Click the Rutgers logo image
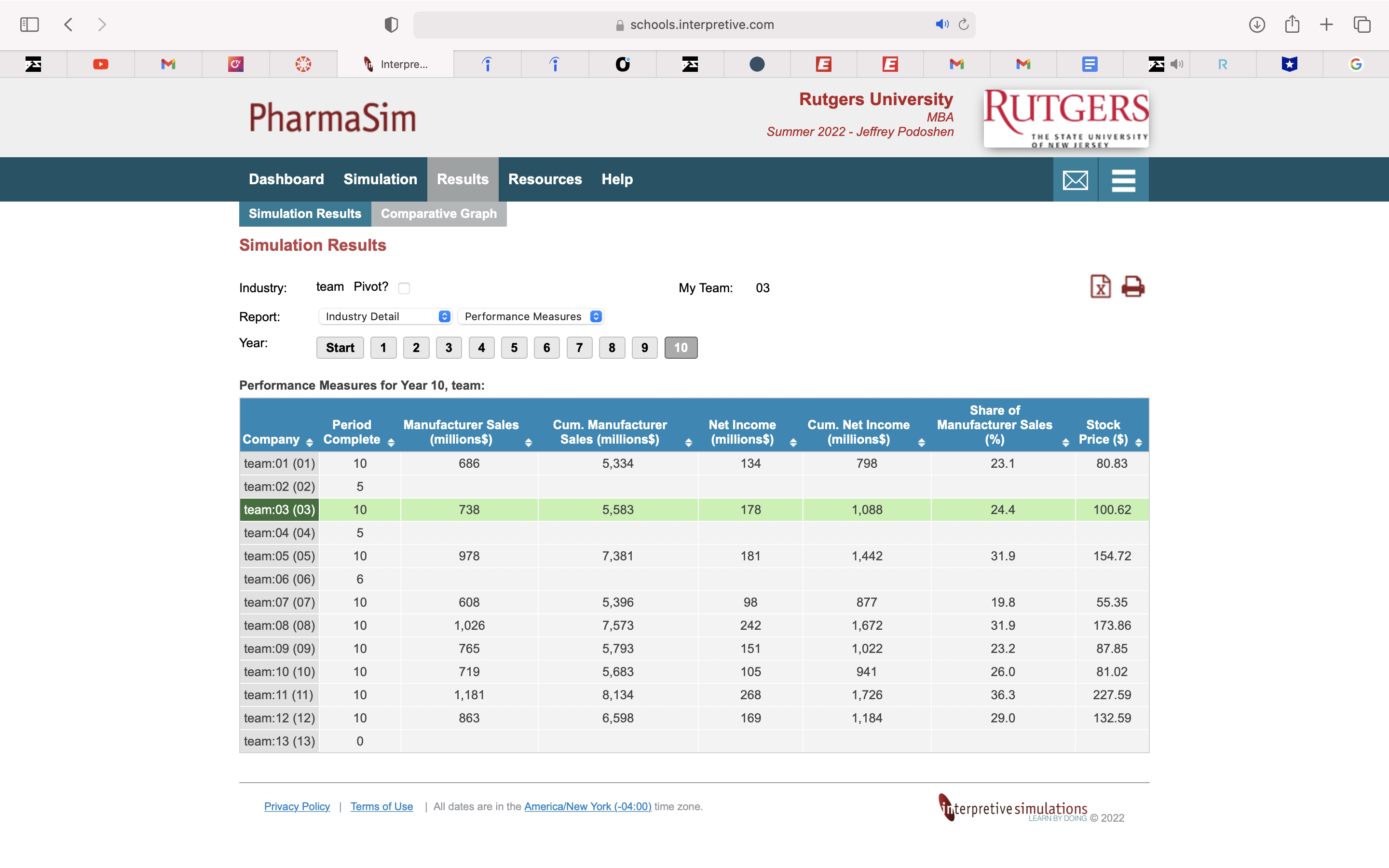This screenshot has height=868, width=1389. [1066, 118]
